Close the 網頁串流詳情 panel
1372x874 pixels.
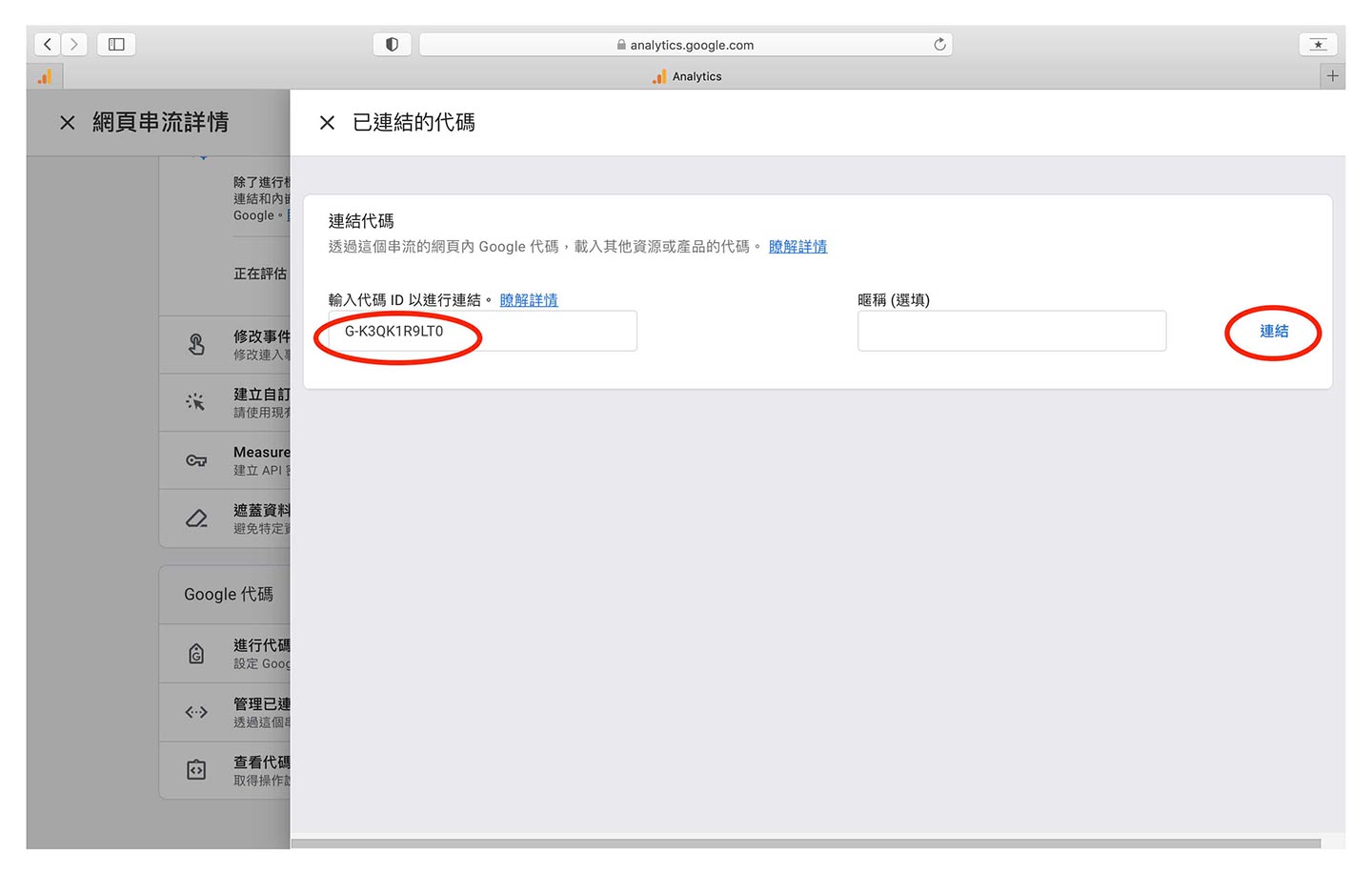tap(68, 123)
